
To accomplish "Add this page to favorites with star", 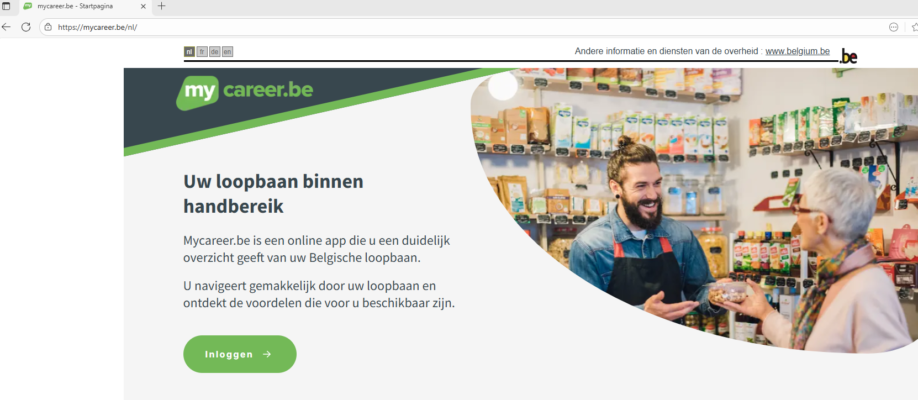I will click(x=914, y=27).
